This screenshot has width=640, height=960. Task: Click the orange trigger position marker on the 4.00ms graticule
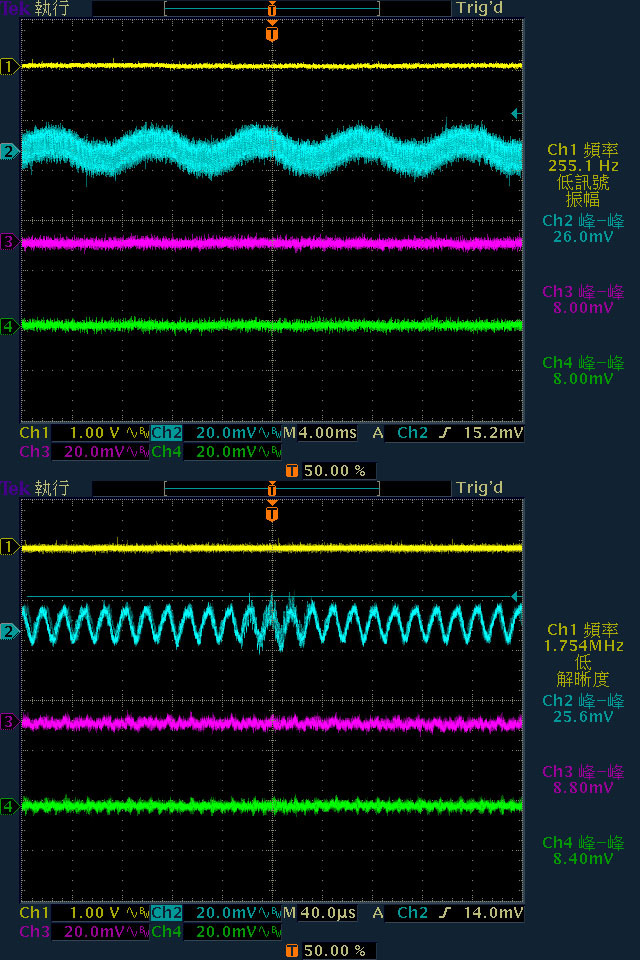[x=272, y=31]
